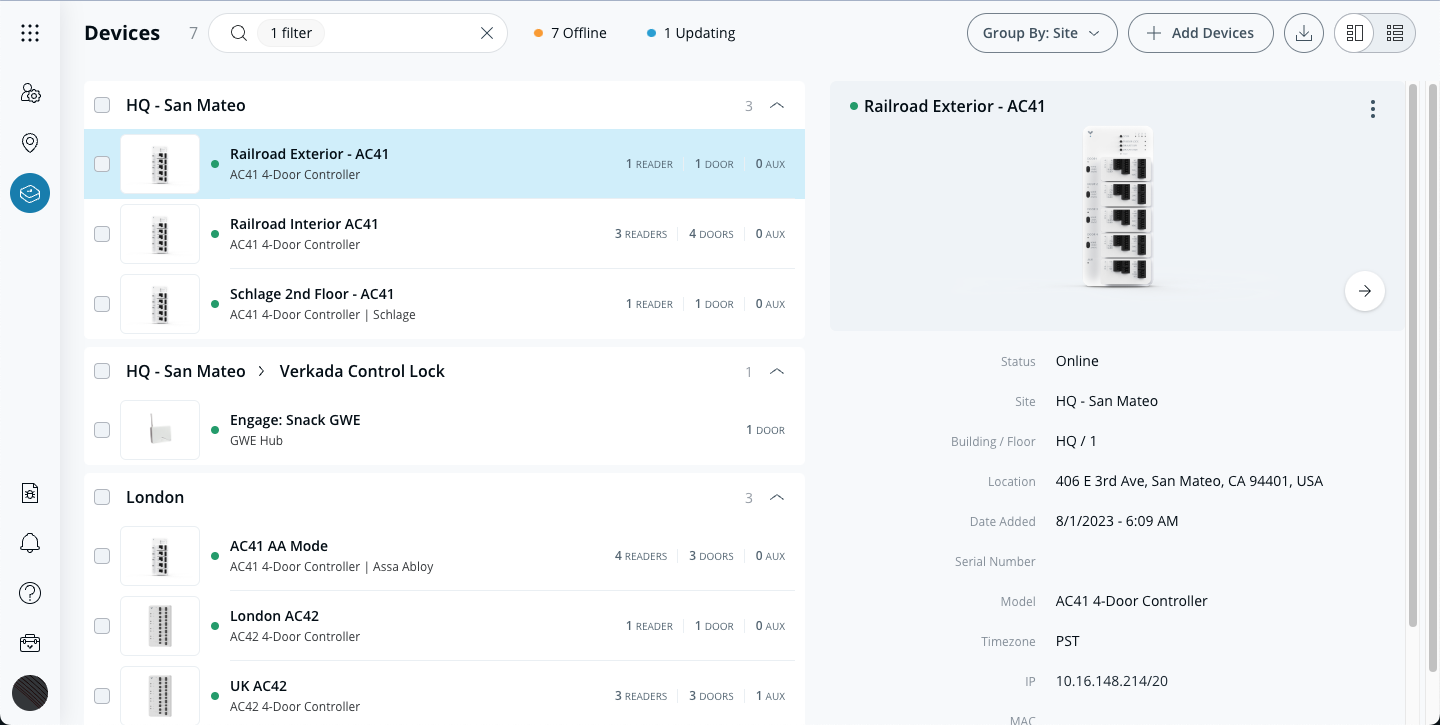Tick checkbox for Engage: Snack GWE

[102, 430]
